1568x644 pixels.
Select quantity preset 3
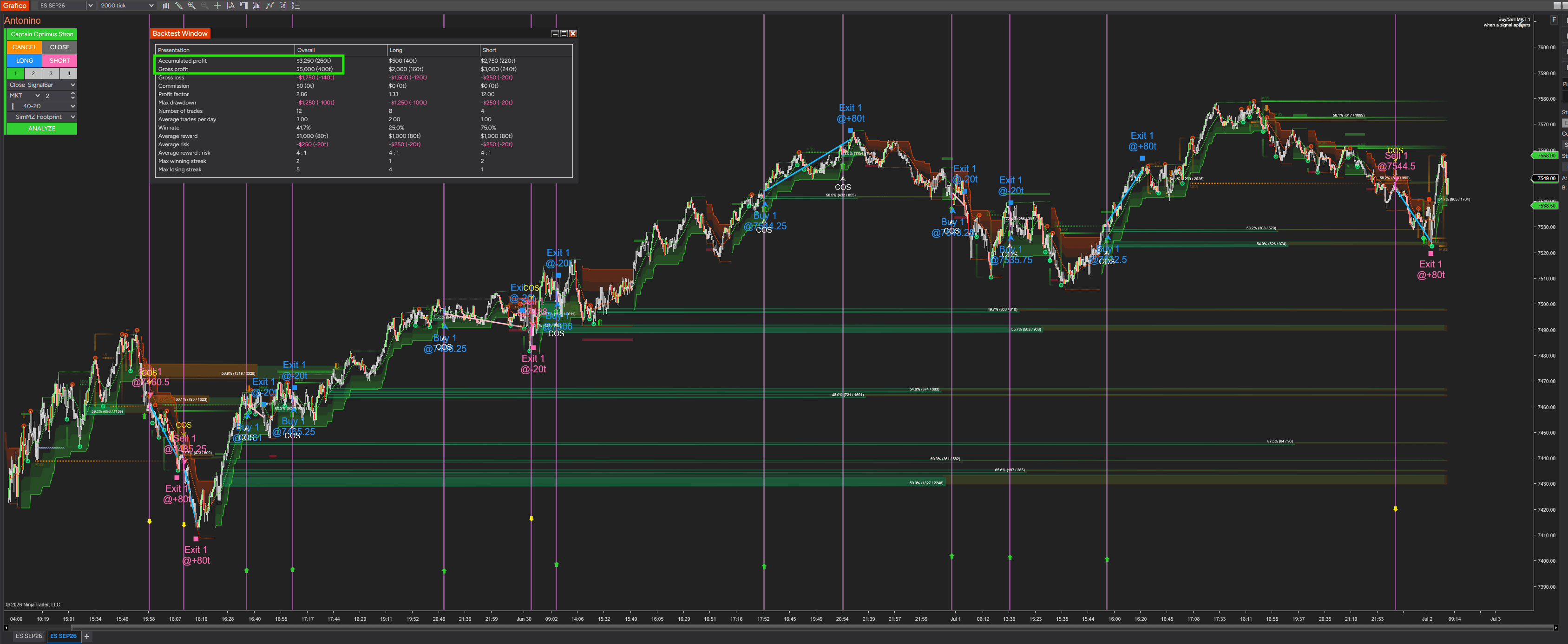51,73
